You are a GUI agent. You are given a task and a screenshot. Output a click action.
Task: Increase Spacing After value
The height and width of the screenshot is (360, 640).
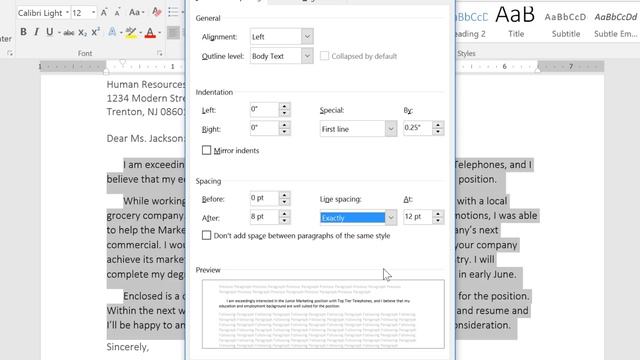pyautogui.click(x=284, y=213)
